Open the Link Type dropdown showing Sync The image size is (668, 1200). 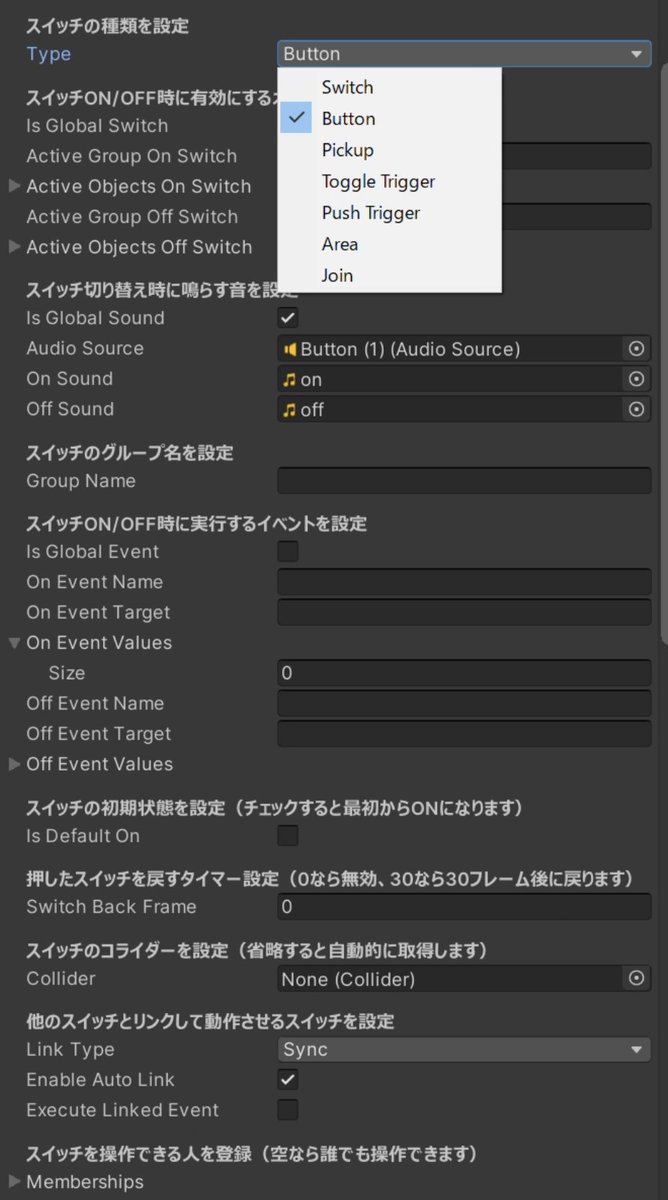[464, 1049]
